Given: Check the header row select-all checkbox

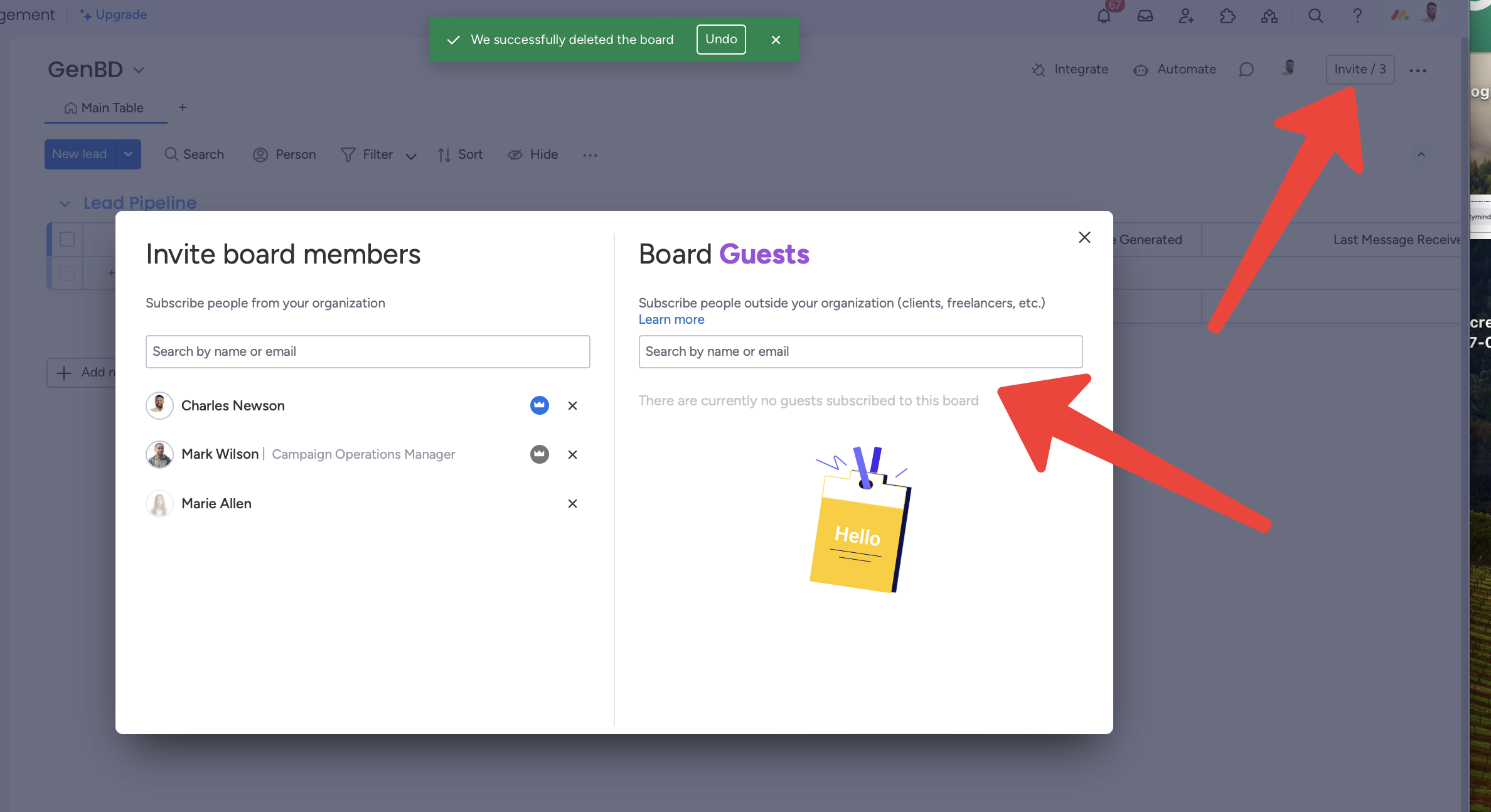Looking at the screenshot, I should [67, 239].
